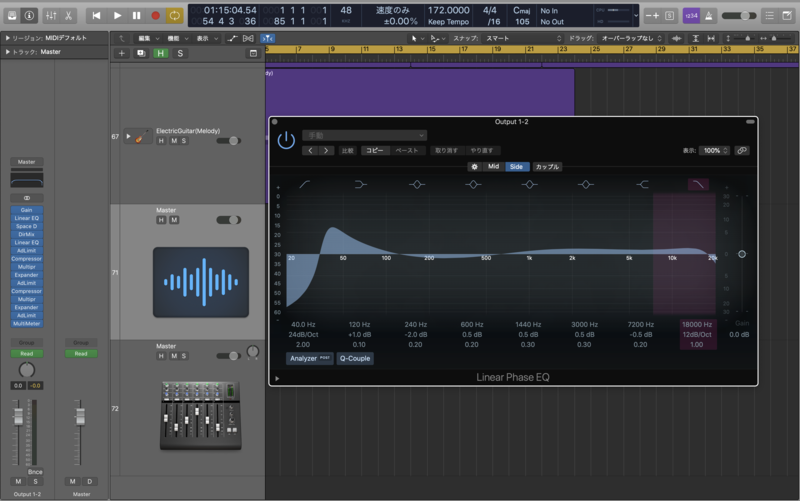This screenshot has height=501, width=800.
Task: Select the low cut filter band icon
Action: [x=305, y=184]
